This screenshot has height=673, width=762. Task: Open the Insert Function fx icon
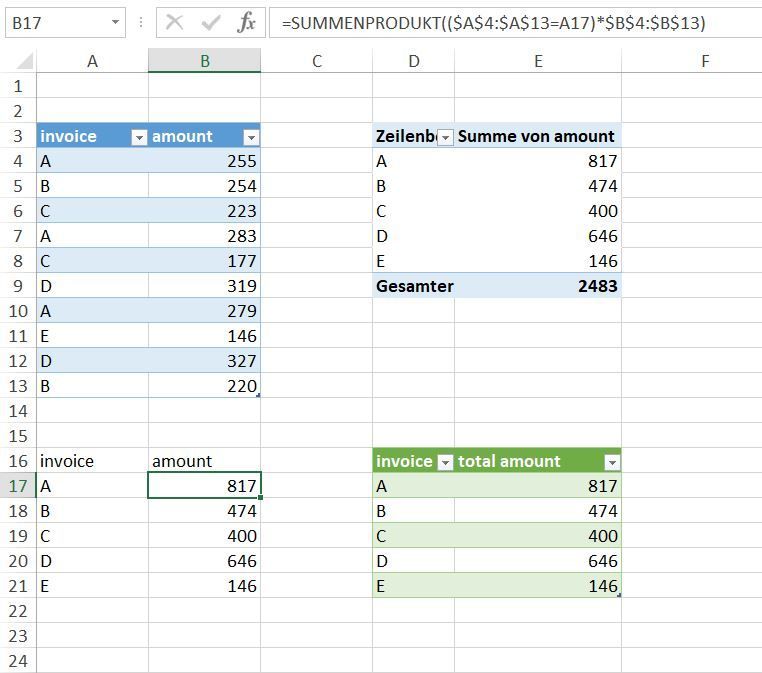click(246, 22)
